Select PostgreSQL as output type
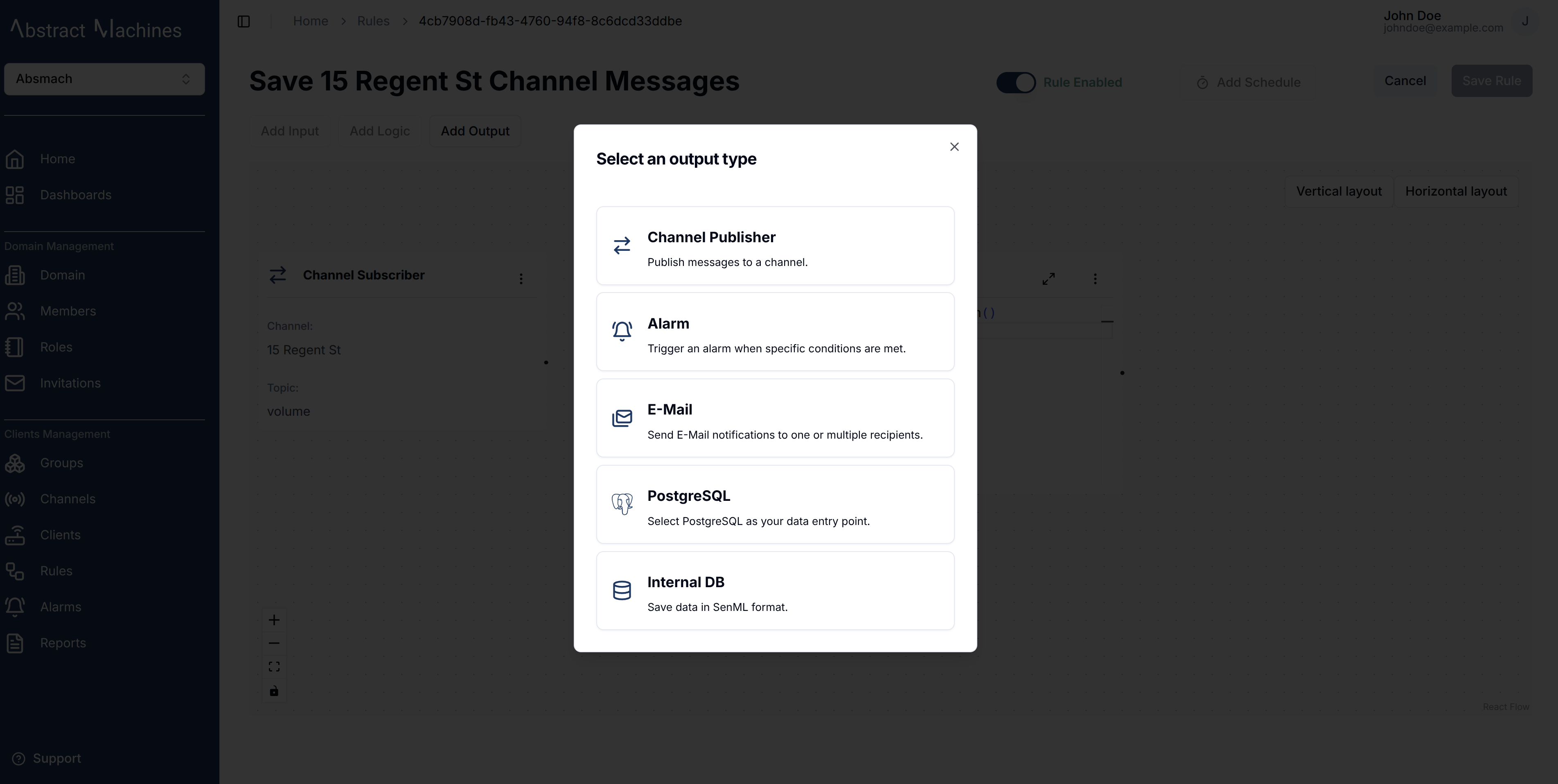Viewport: 1558px width, 784px height. pos(775,504)
